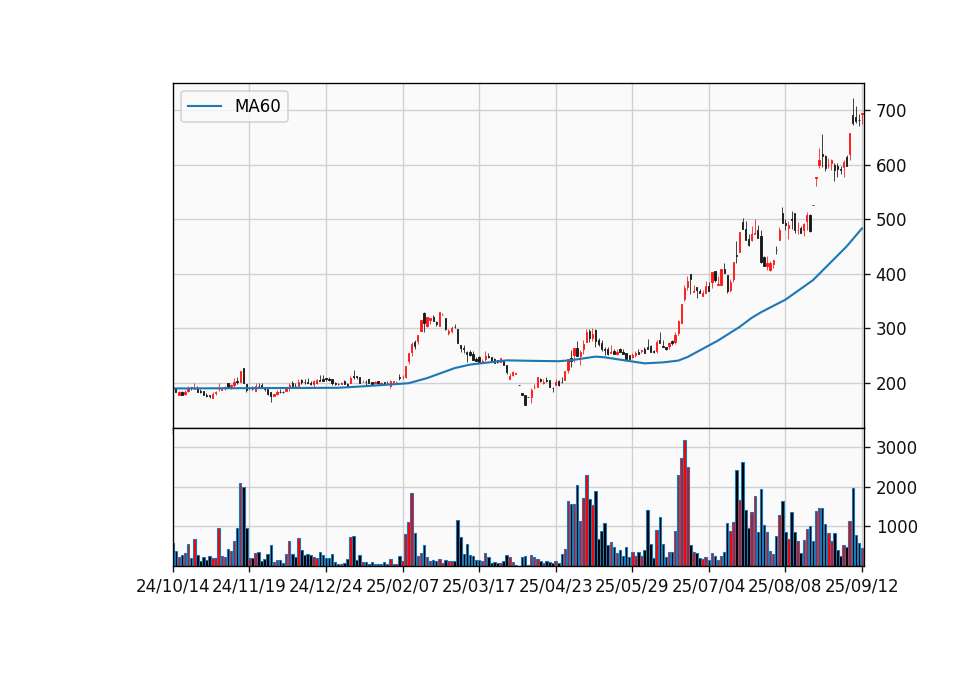Click the 24/11/19 date label
This screenshot has height=690, width=960.
[249, 587]
